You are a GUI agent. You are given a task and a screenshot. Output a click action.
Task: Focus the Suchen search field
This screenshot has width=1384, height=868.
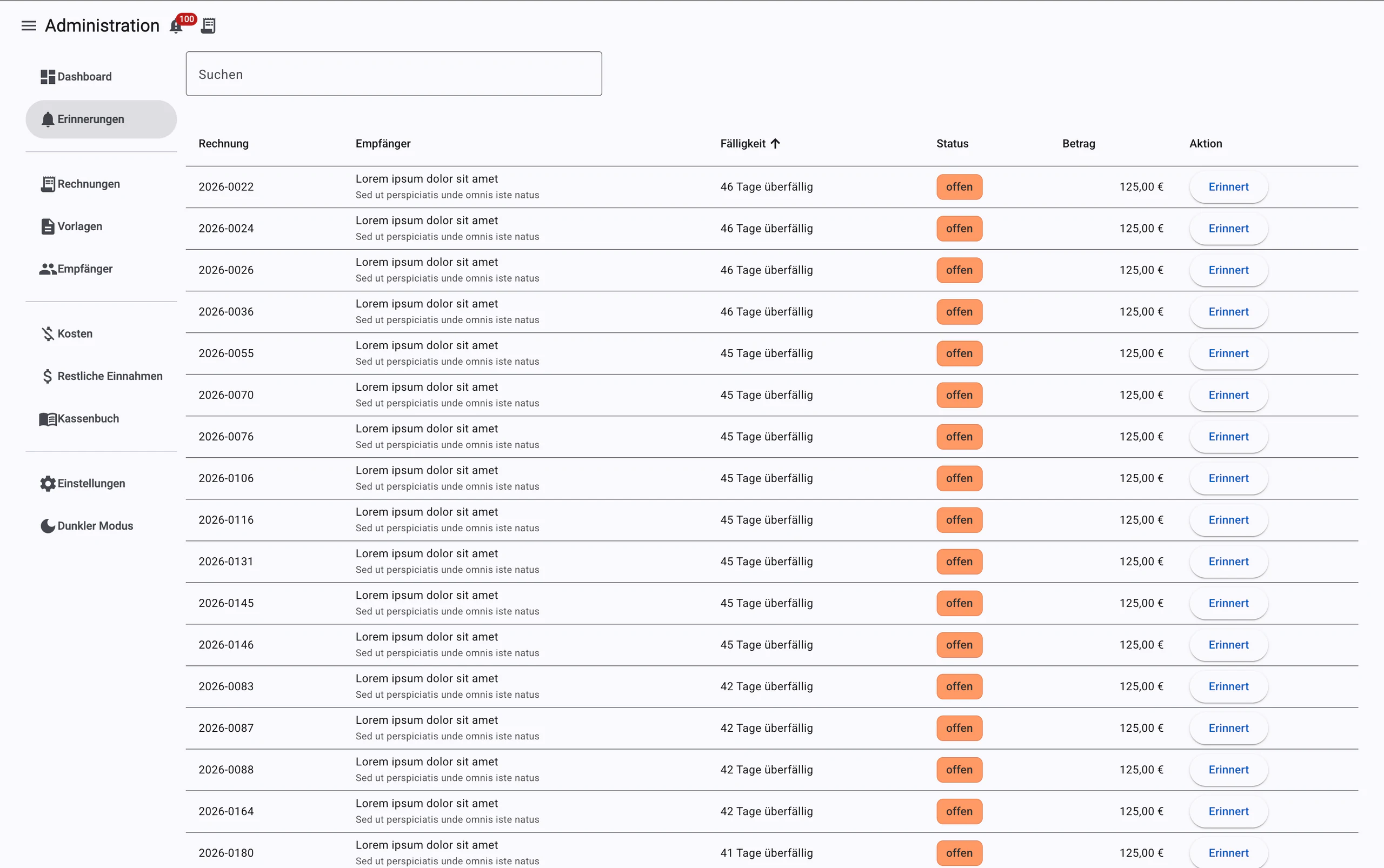pyautogui.click(x=394, y=74)
